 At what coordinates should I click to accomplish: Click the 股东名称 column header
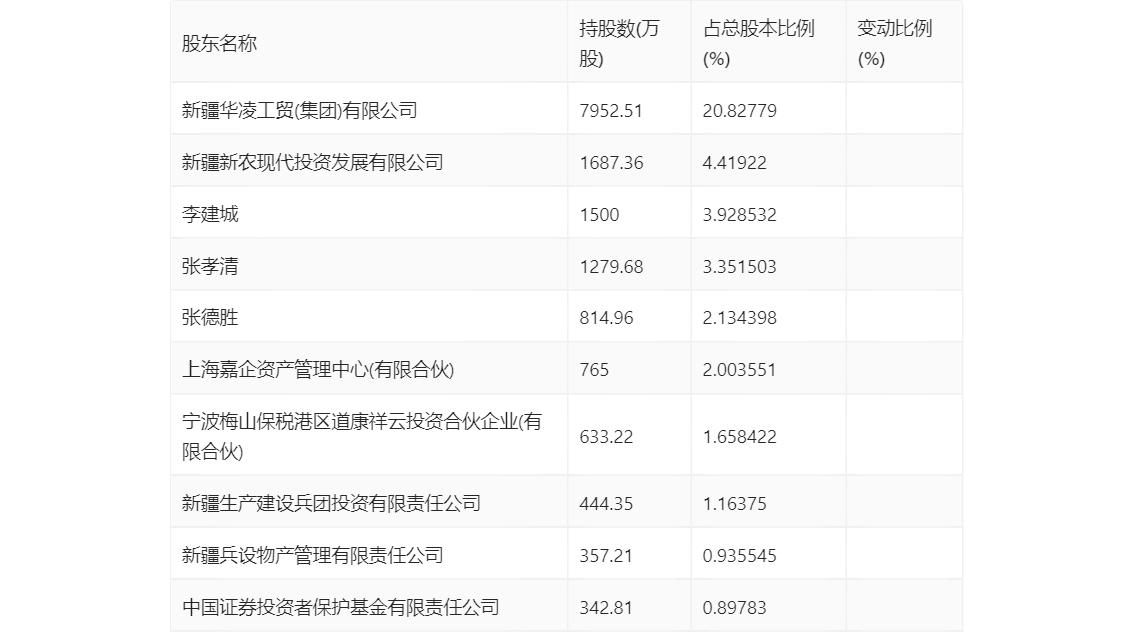click(219, 43)
